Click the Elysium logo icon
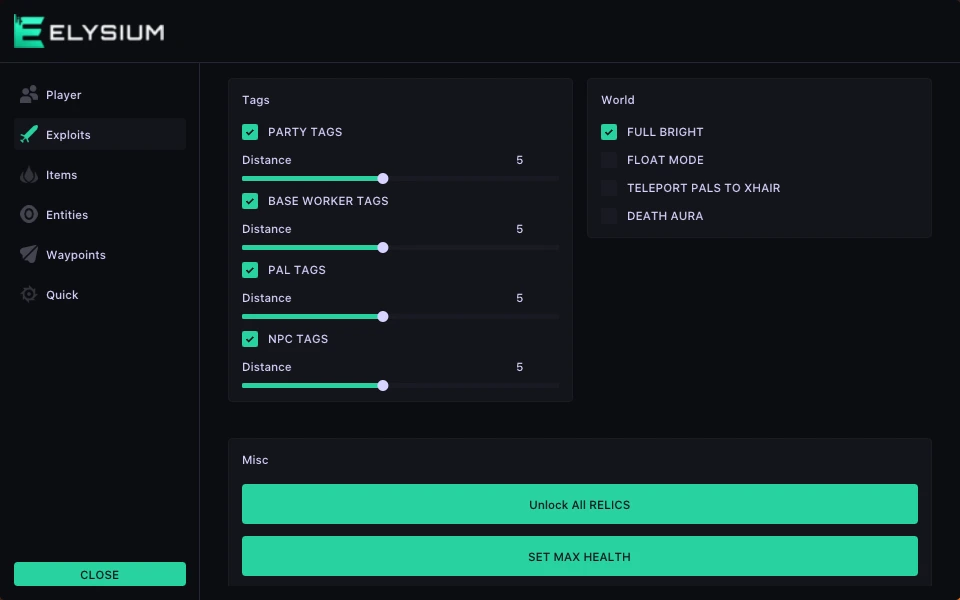960x600 pixels. click(x=29, y=31)
